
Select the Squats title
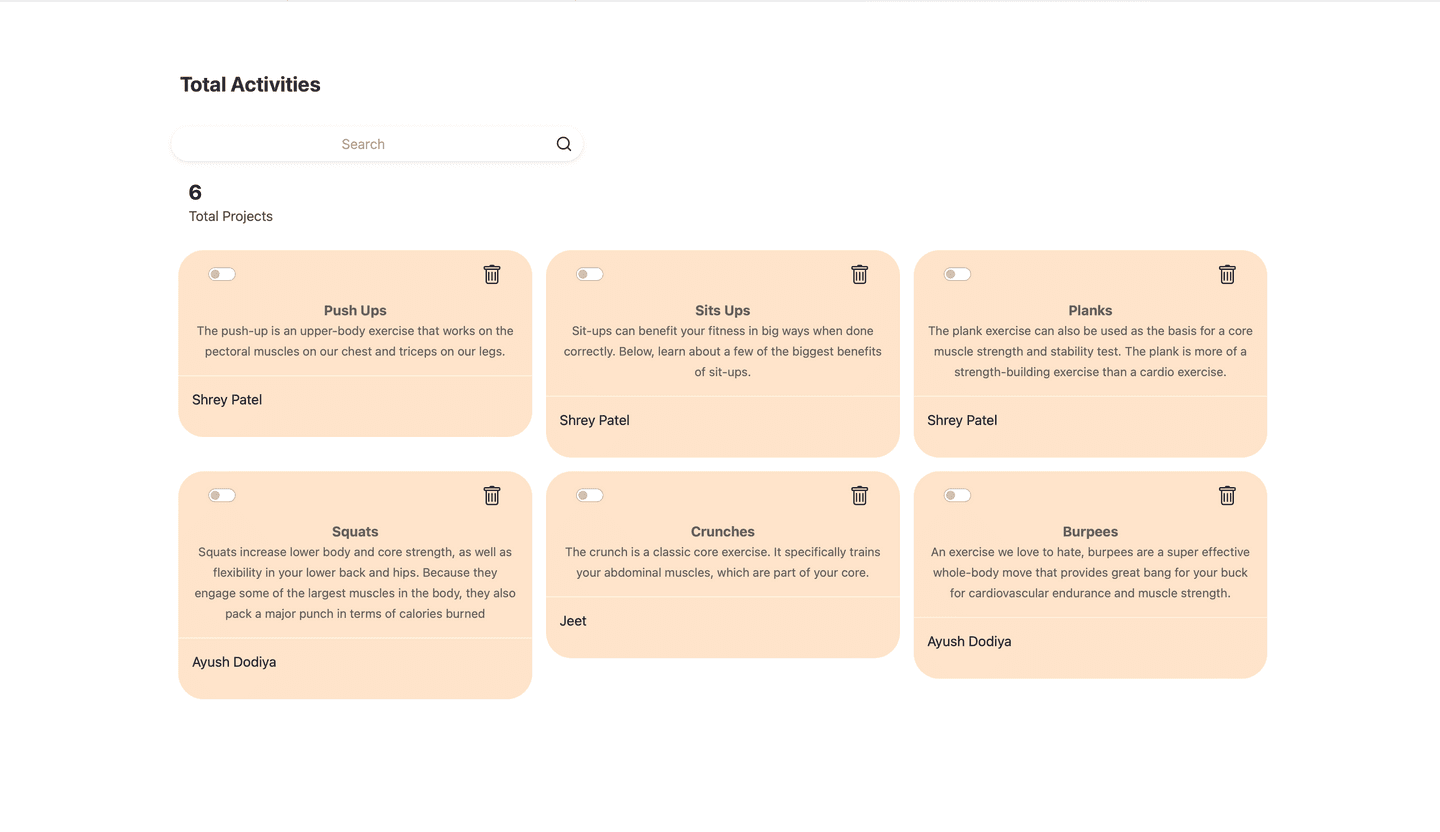[355, 531]
